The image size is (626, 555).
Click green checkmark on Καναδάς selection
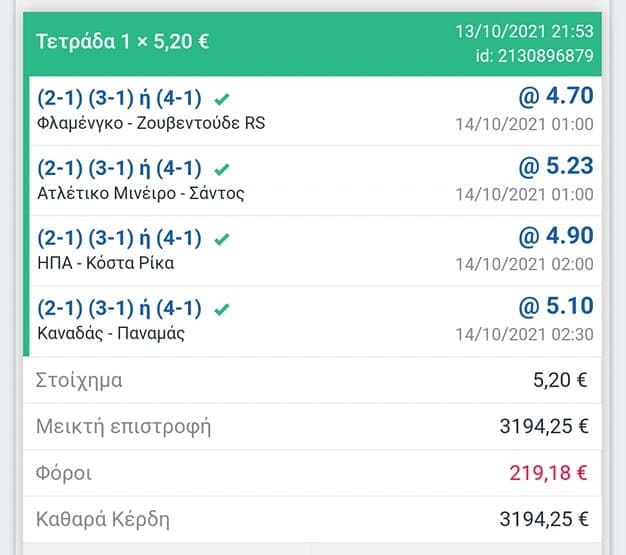(x=222, y=309)
